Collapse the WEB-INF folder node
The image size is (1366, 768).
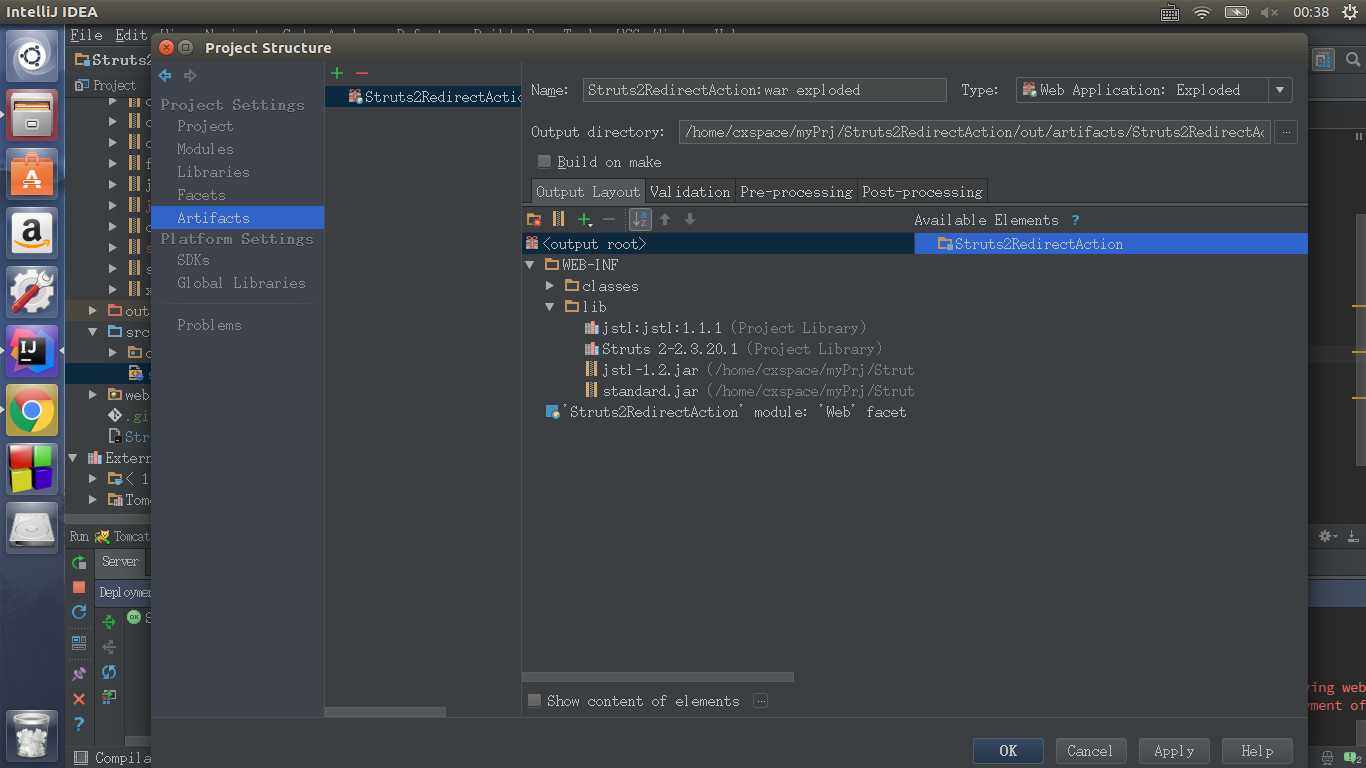click(530, 265)
